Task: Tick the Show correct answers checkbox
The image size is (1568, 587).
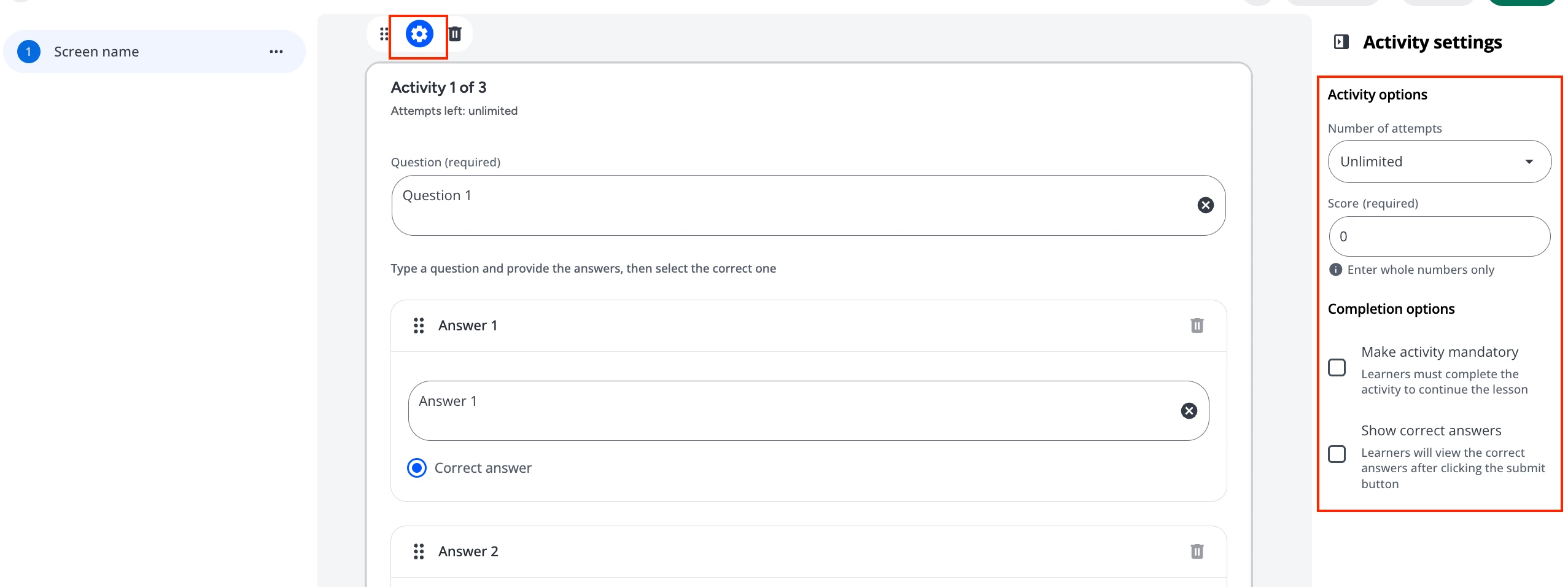Action: click(1337, 454)
